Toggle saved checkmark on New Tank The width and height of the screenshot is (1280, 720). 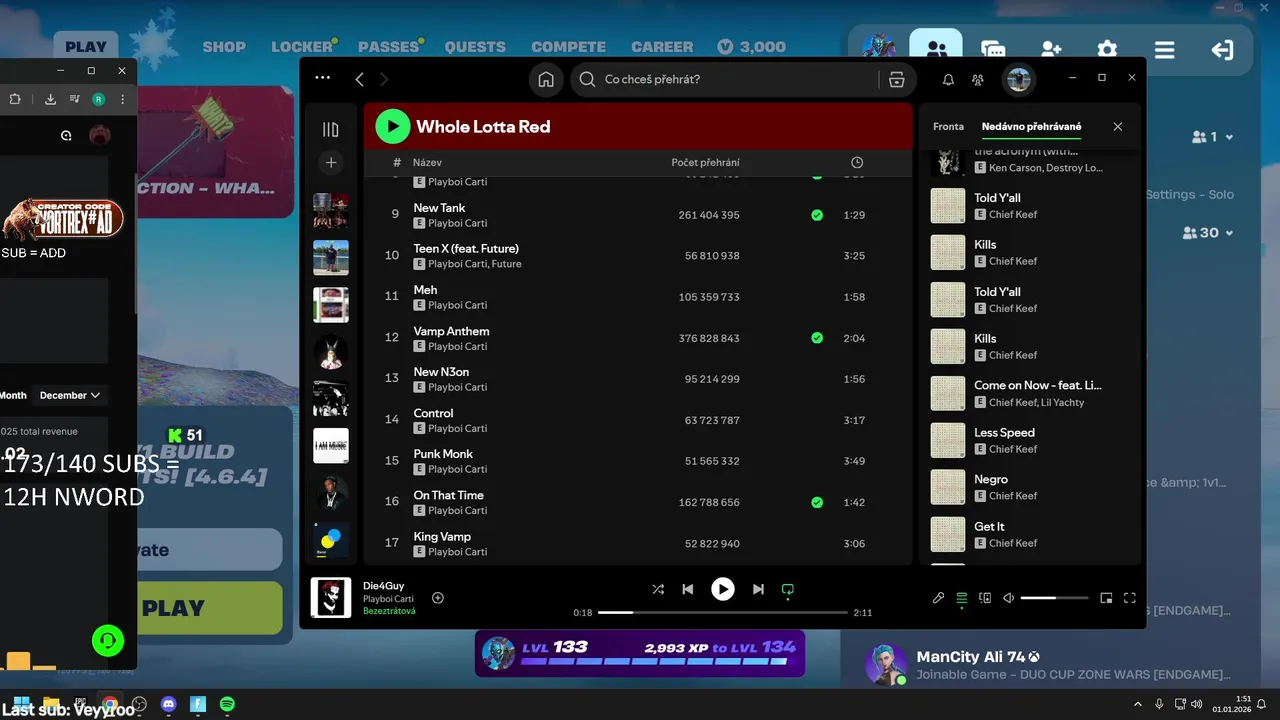[x=817, y=215]
